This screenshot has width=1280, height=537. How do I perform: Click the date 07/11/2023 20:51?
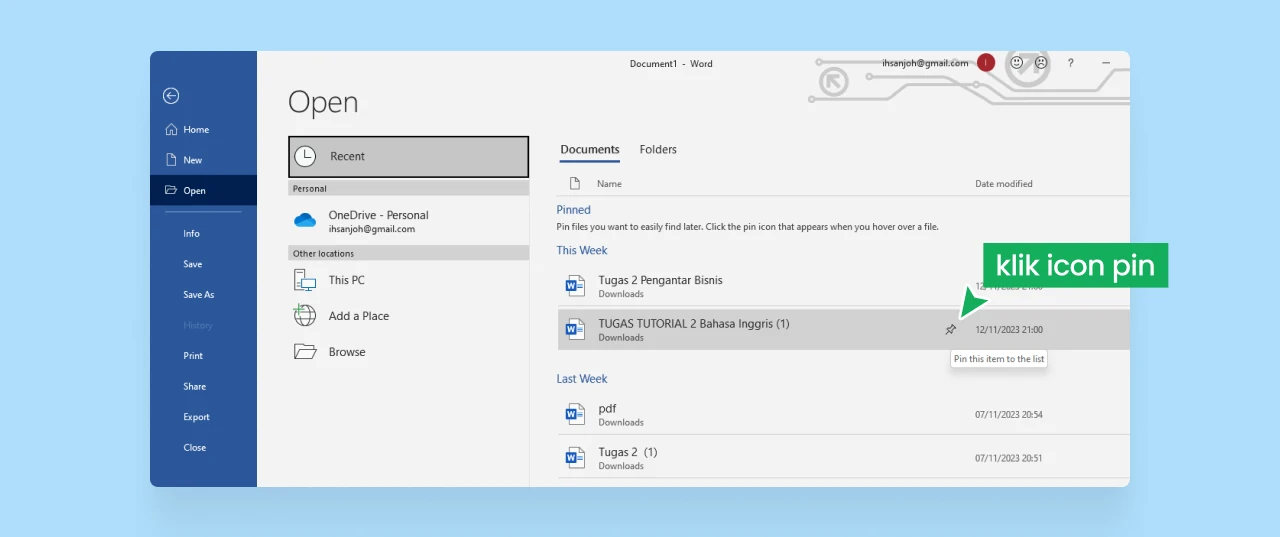(x=1009, y=458)
